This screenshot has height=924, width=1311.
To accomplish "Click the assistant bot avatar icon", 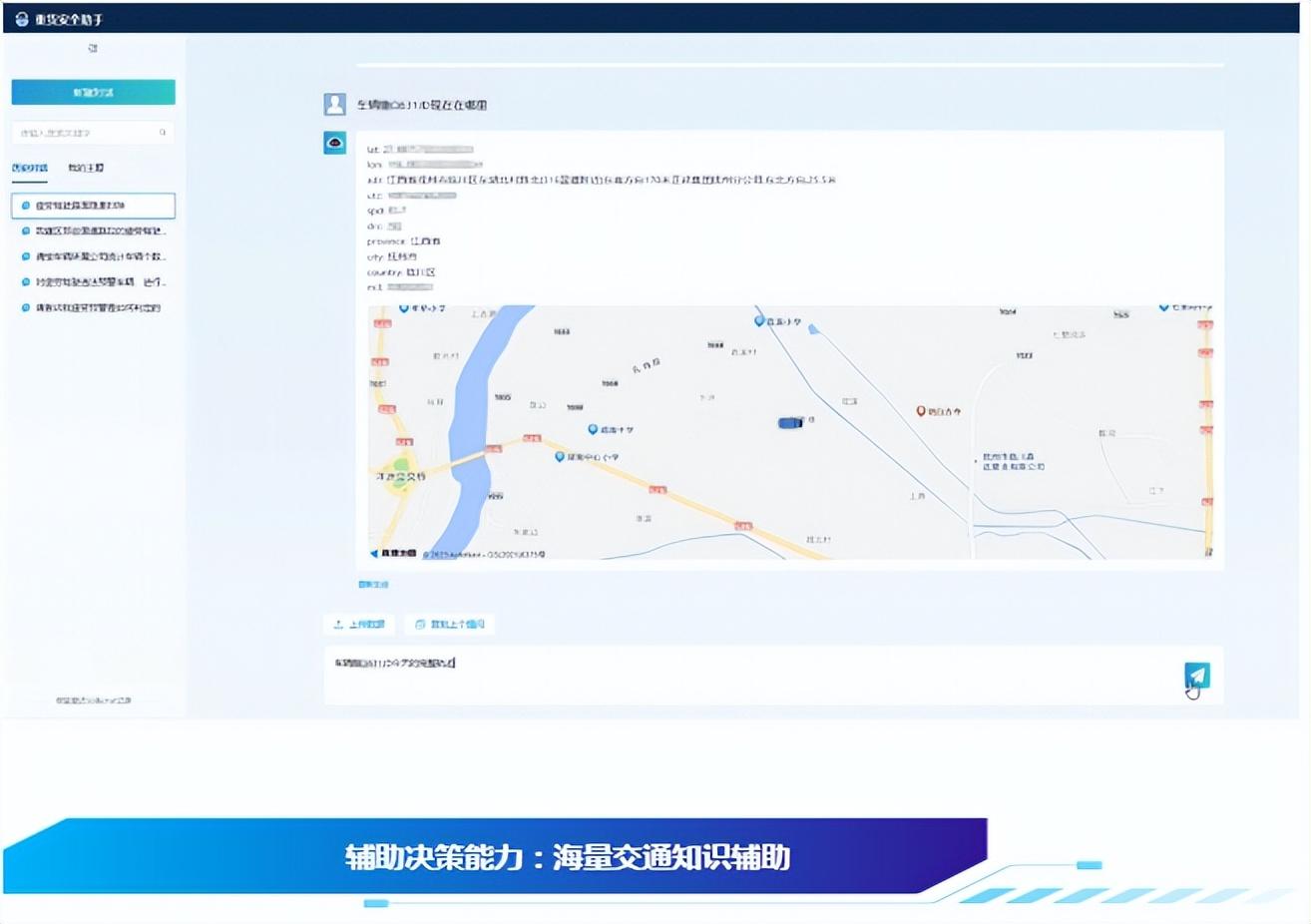I will point(334,143).
